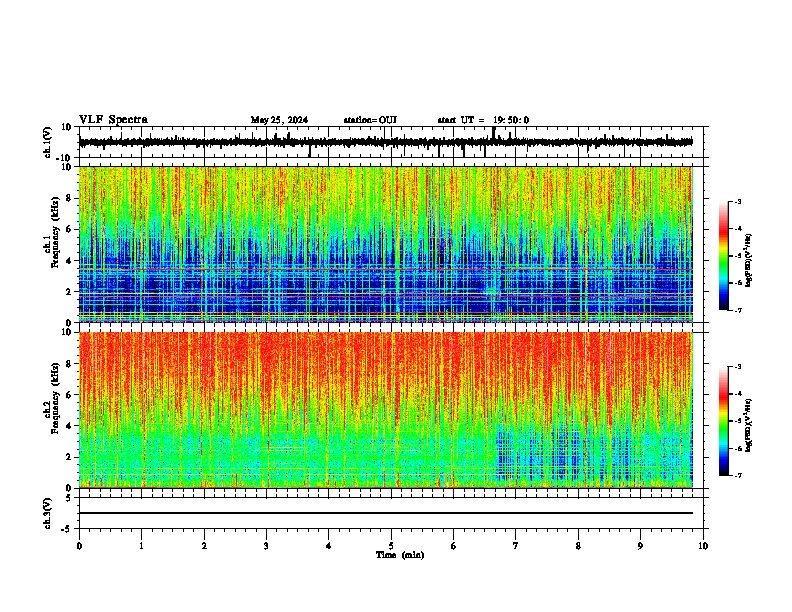Click time axis tick label 9

[640, 546]
